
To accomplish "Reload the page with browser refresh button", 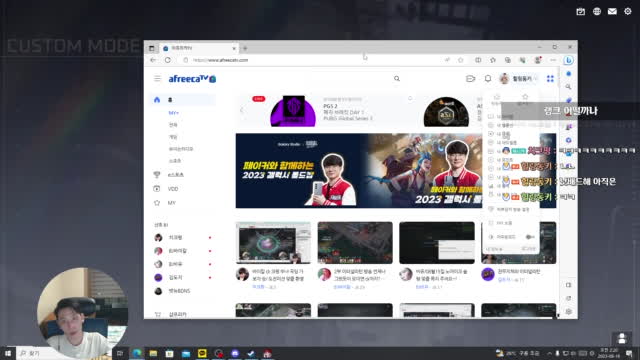I will 168,60.
